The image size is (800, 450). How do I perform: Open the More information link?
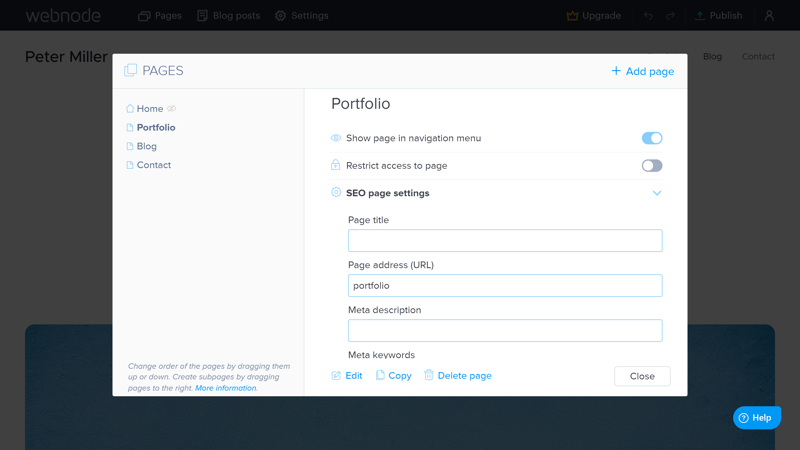pyautogui.click(x=226, y=388)
